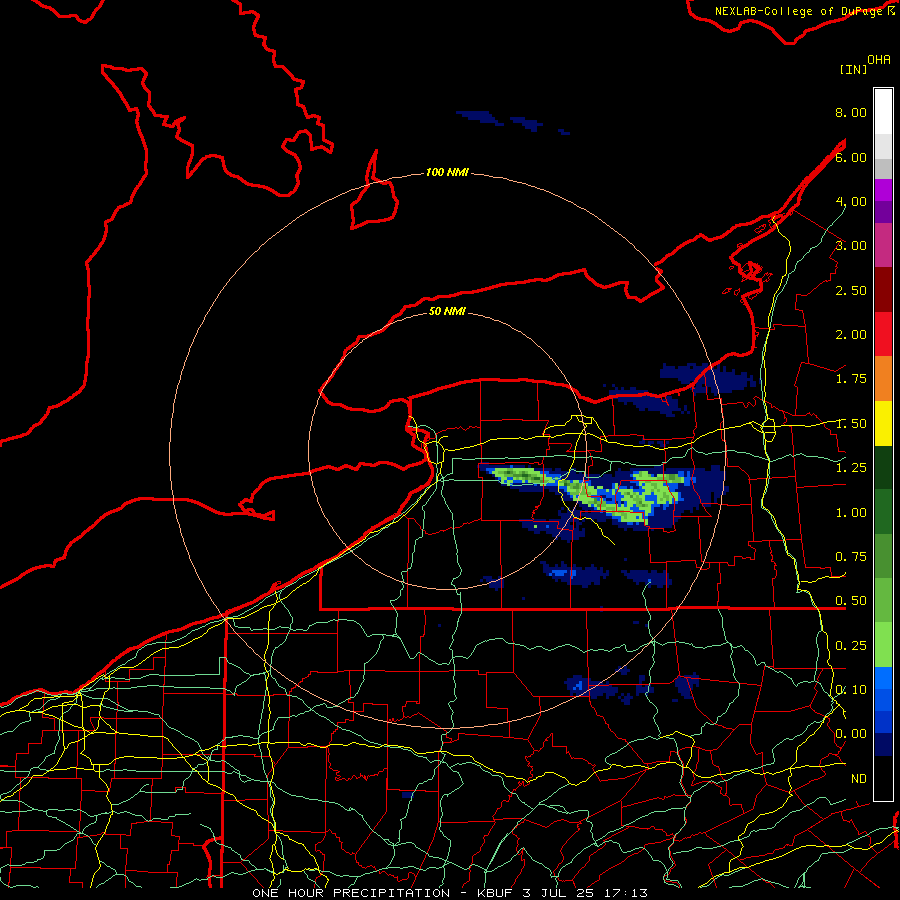
Task: Click the 0.10 legend value
Action: point(851,690)
